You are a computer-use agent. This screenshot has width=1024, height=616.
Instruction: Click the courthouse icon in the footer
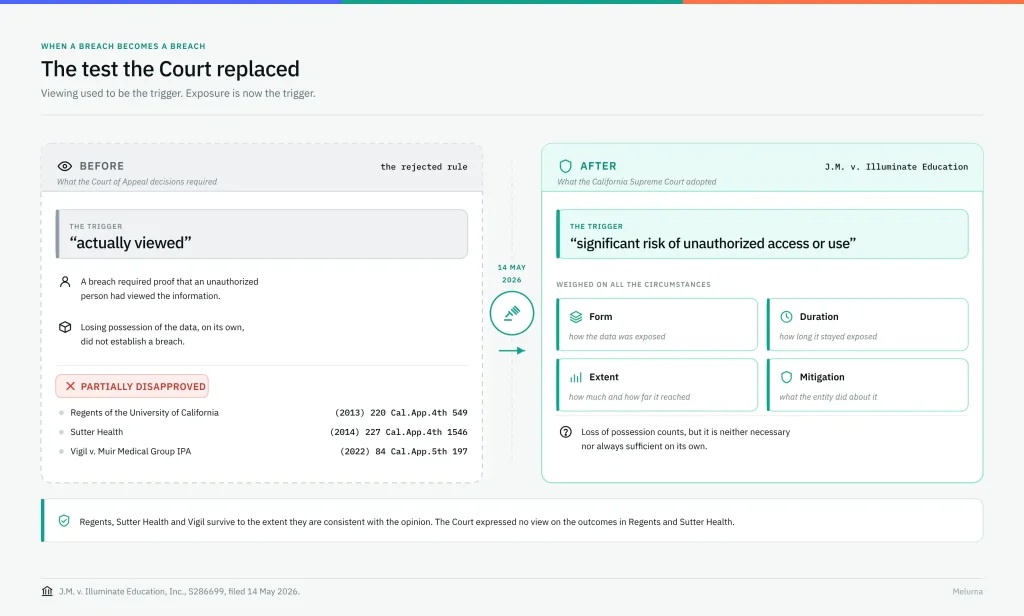[47, 591]
